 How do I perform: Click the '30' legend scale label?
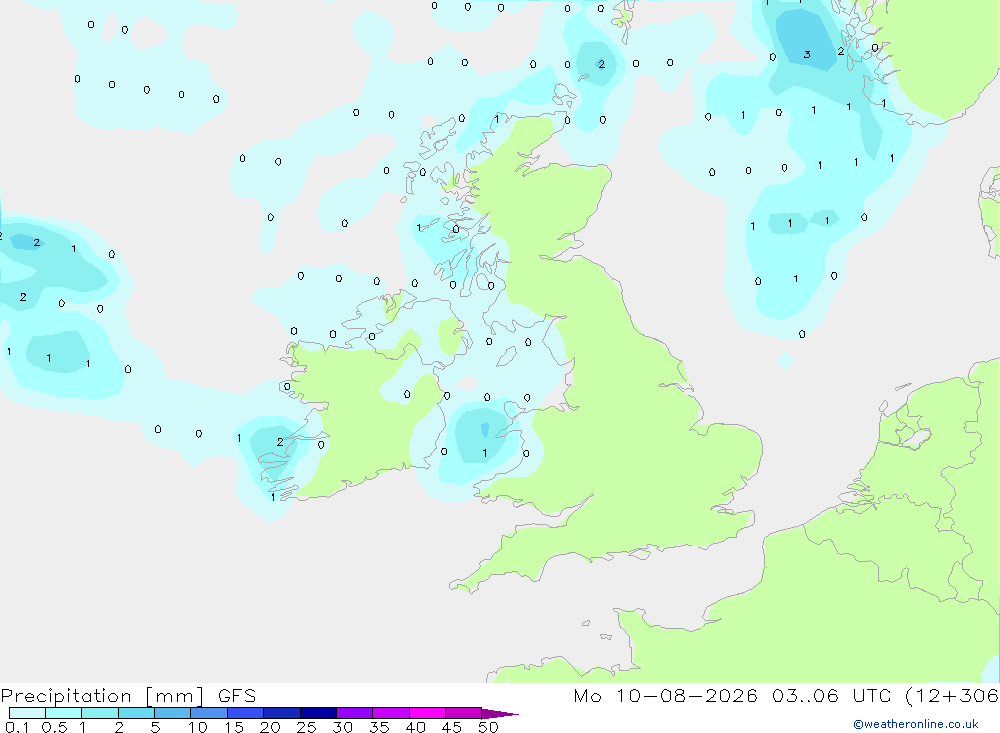pyautogui.click(x=342, y=727)
